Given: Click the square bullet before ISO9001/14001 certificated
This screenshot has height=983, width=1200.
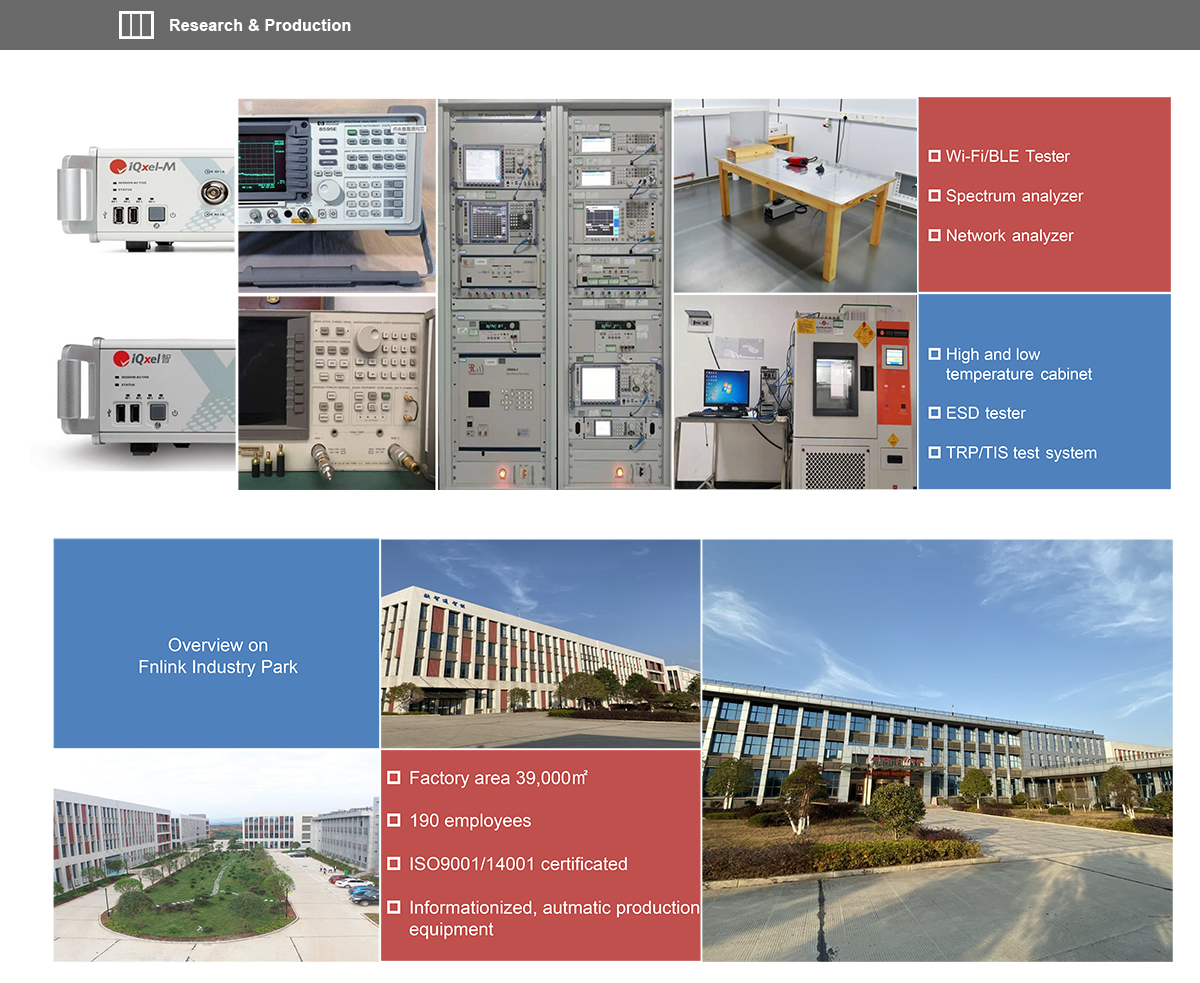Looking at the screenshot, I should [x=394, y=864].
